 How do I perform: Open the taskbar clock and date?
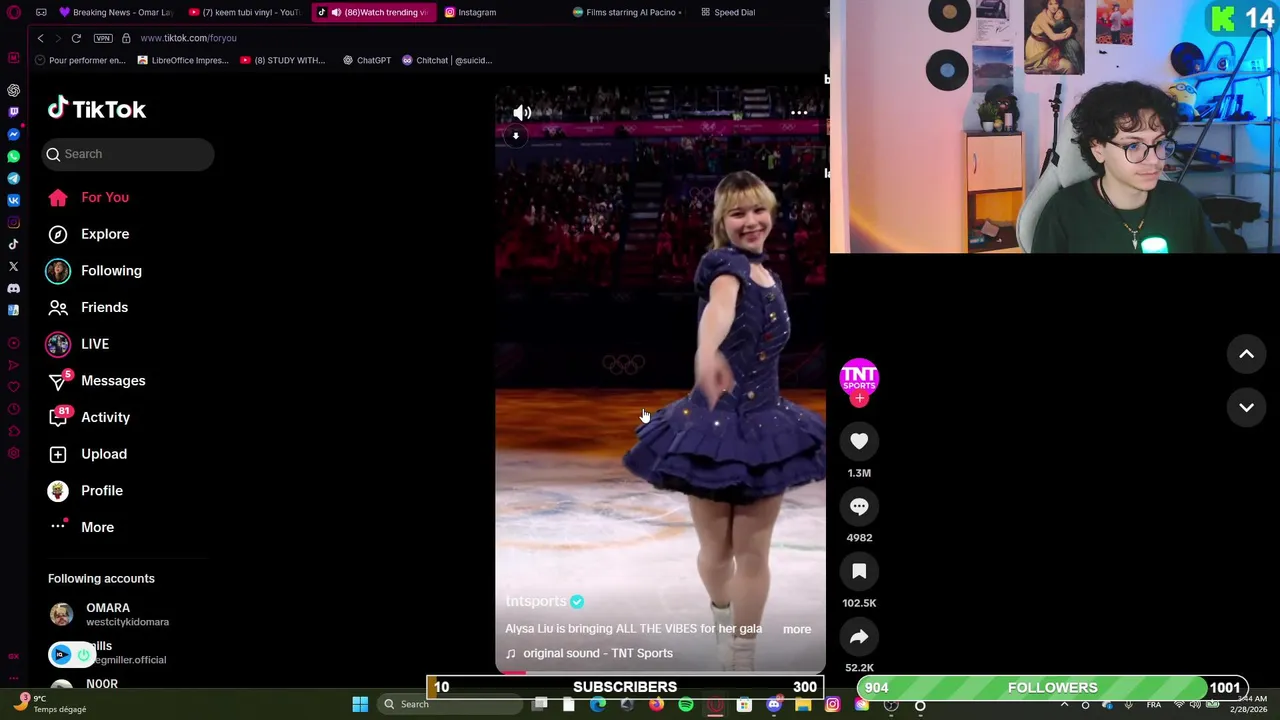click(x=1250, y=704)
